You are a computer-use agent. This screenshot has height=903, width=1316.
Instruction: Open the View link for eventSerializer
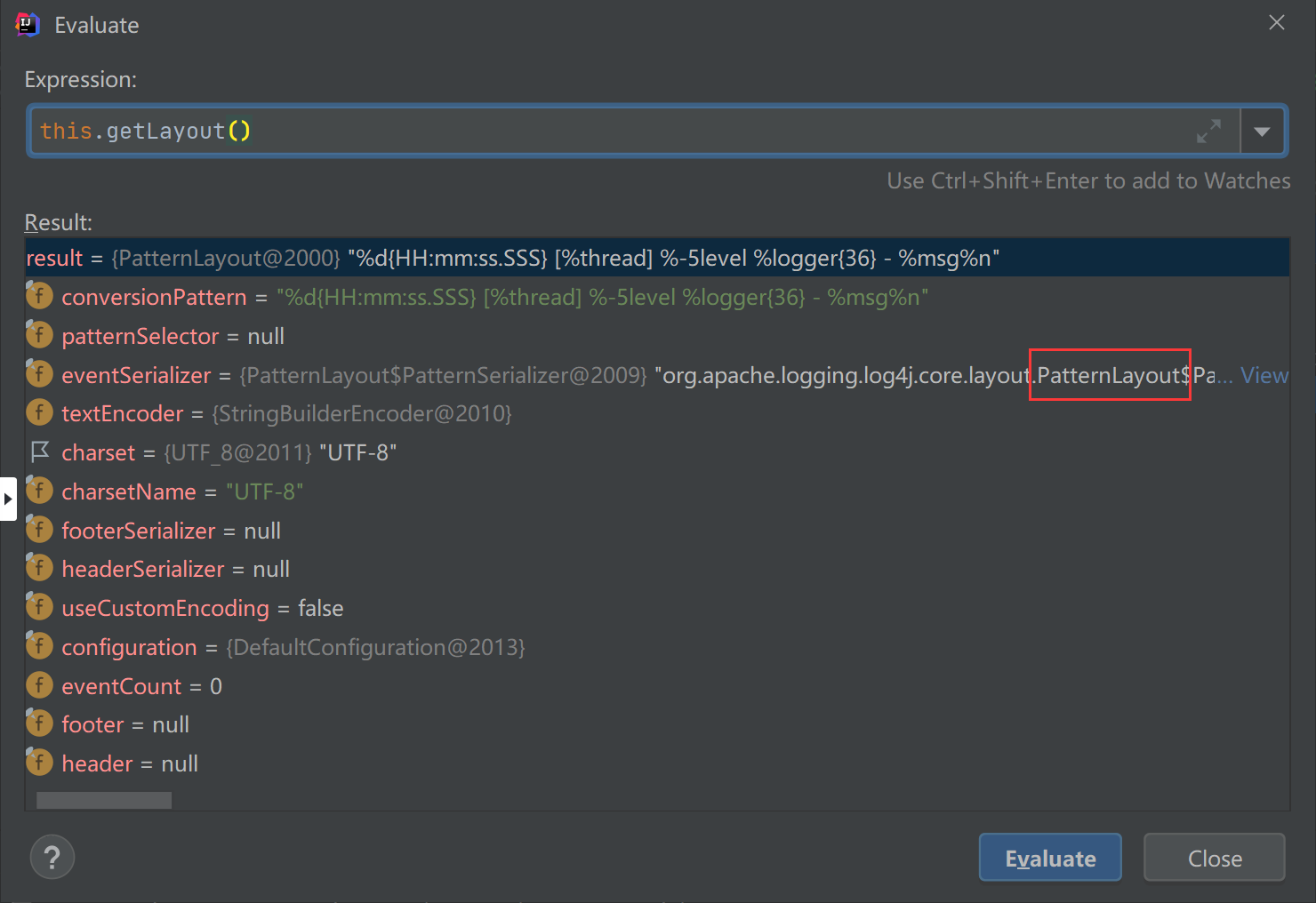1264,375
